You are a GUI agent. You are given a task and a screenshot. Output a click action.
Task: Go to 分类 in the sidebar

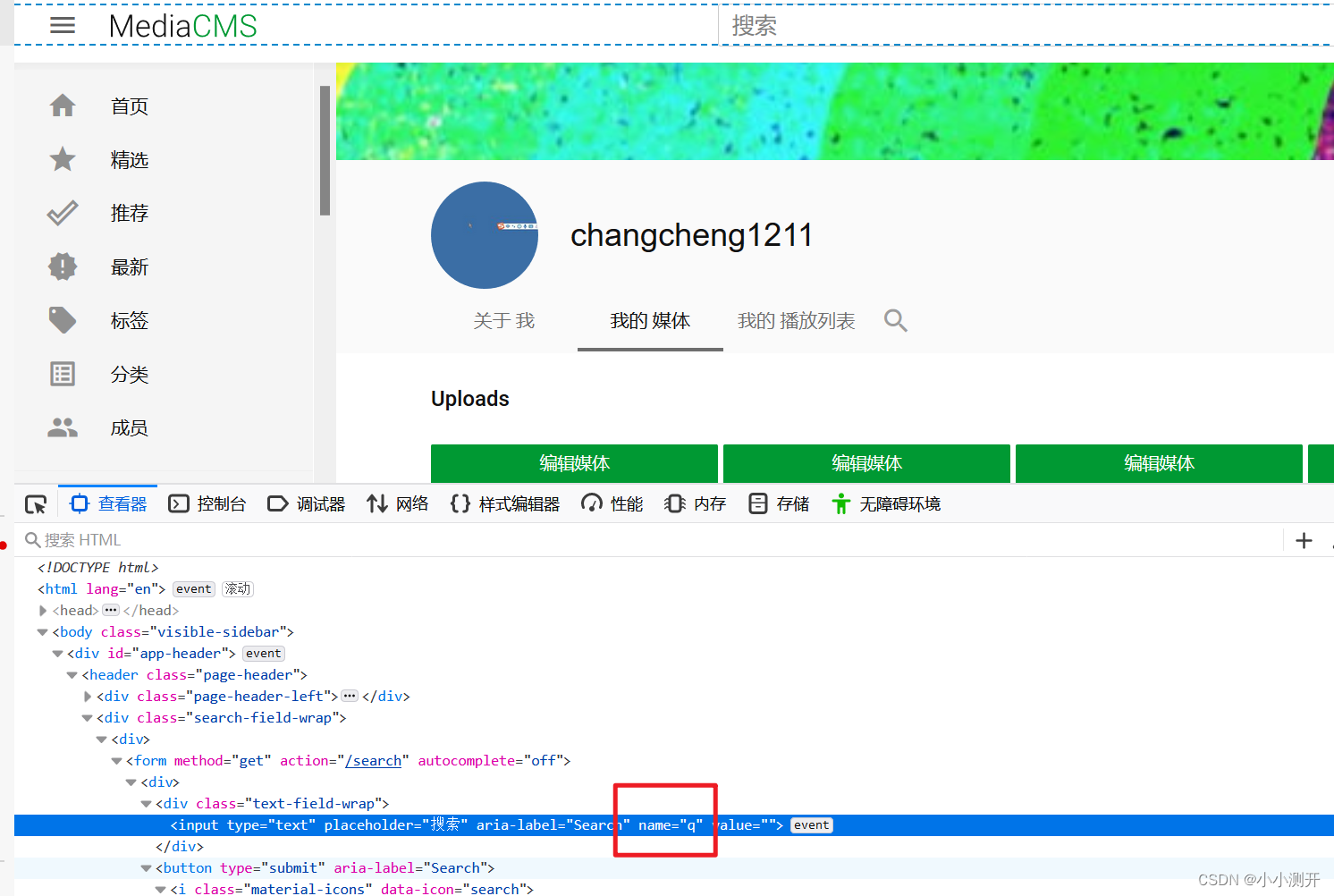point(130,375)
